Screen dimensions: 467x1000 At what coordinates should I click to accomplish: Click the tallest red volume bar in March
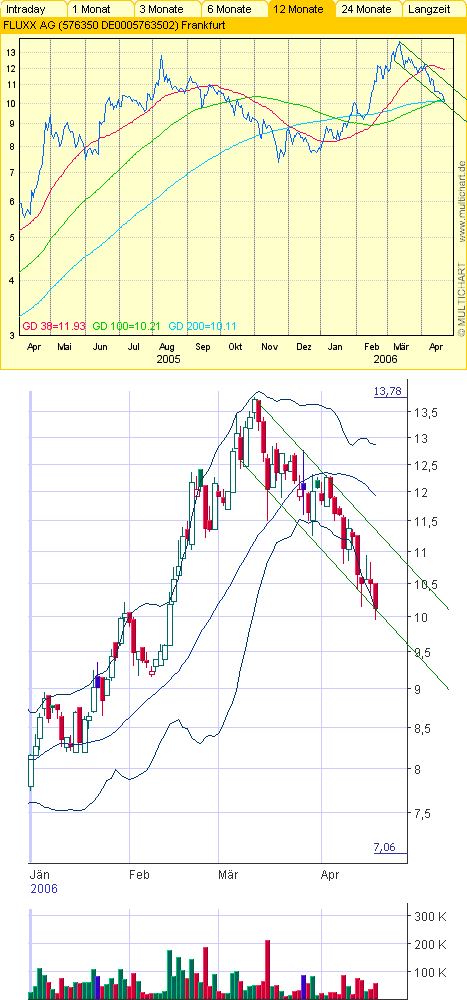point(267,969)
